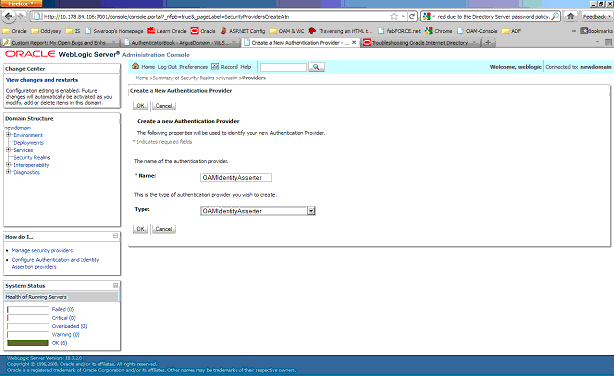Click the Name input field
This screenshot has width=615, height=376.
point(236,177)
